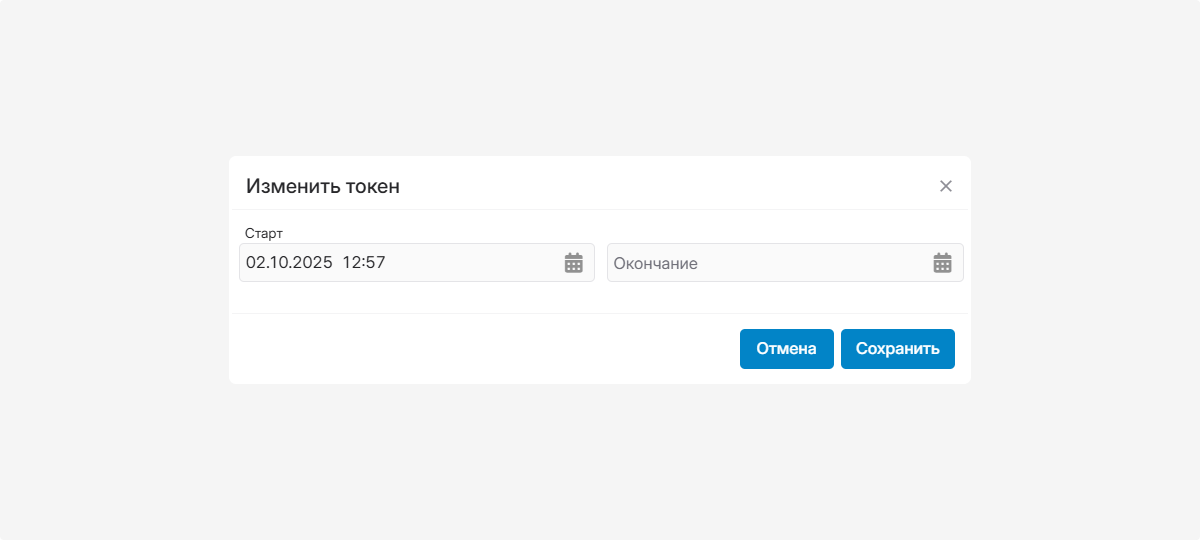Viewport: 1200px width, 540px height.
Task: Save the token changes
Action: click(897, 349)
